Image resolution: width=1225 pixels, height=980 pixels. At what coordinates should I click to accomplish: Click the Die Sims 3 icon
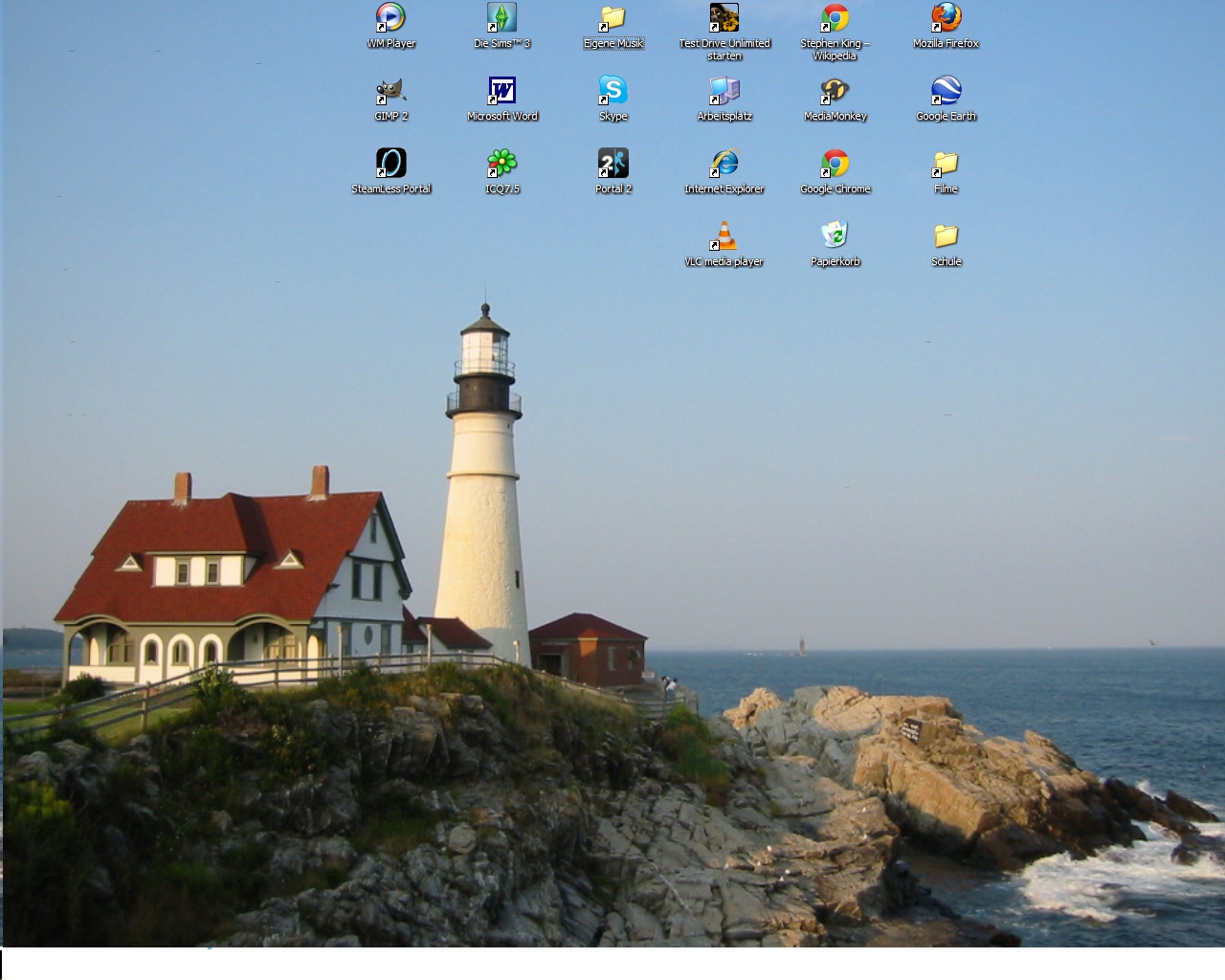pos(501,18)
